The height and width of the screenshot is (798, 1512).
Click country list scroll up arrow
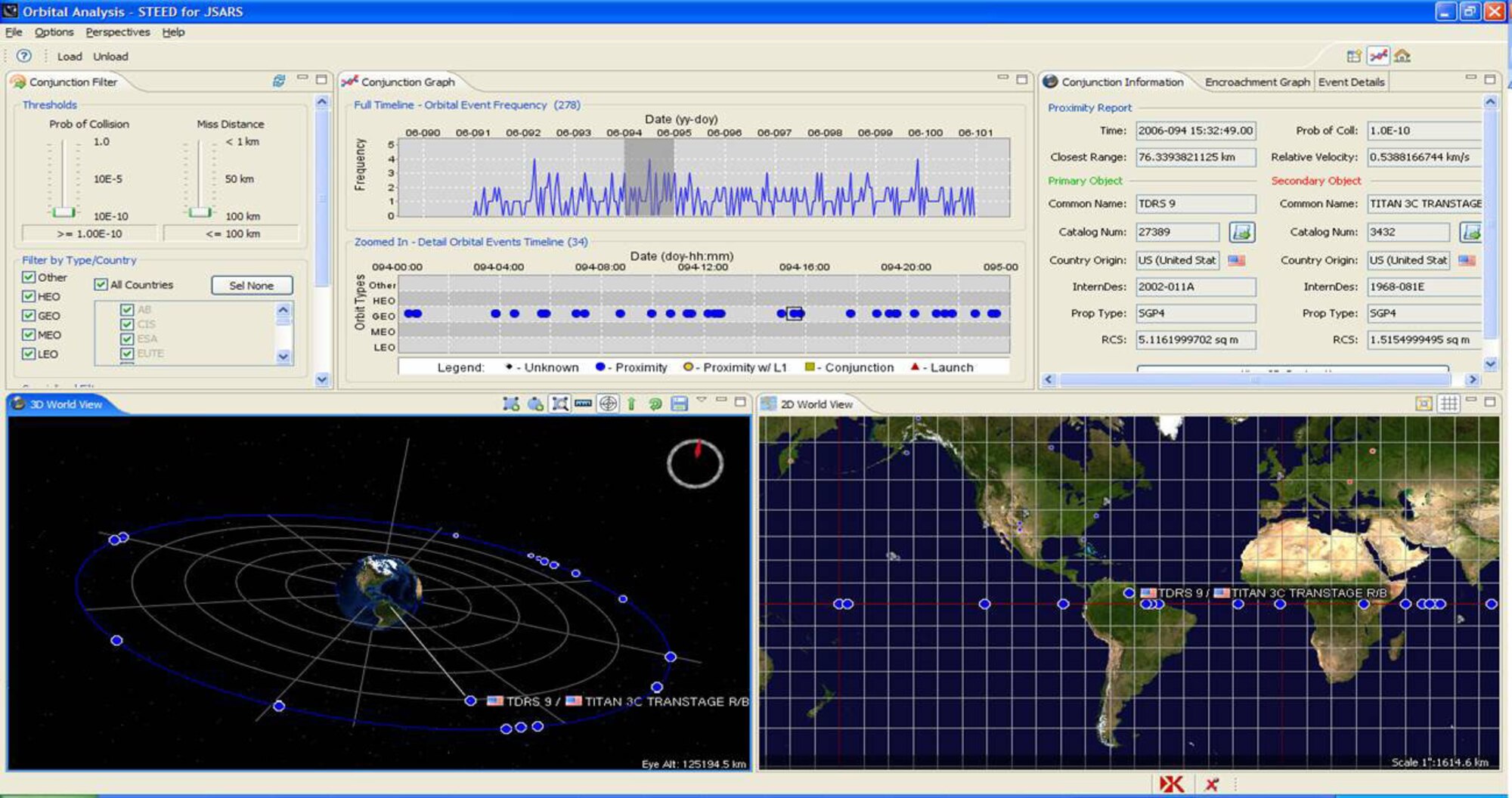pyautogui.click(x=283, y=309)
